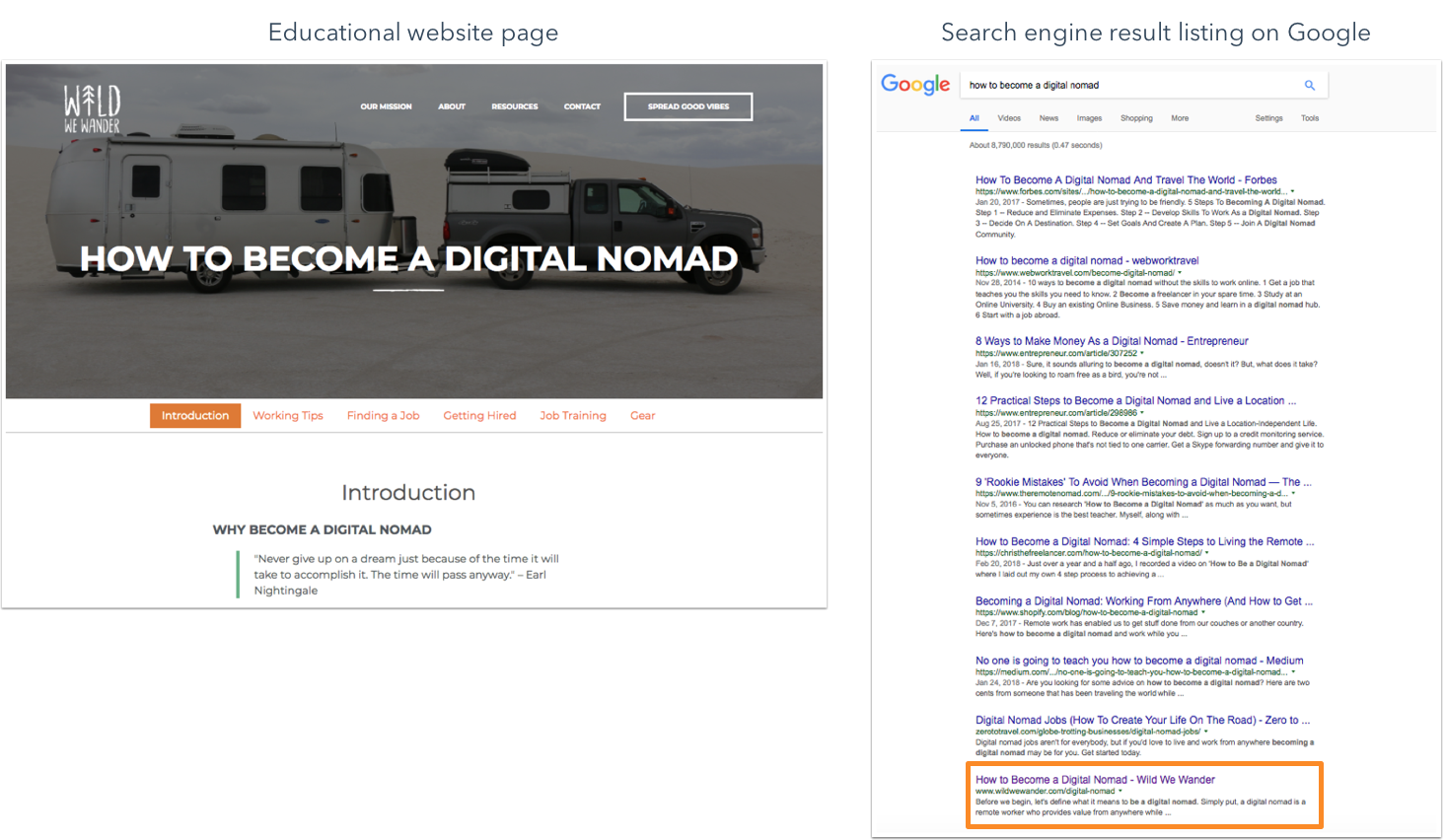Expand the arrow beside the zerototravel.com URL
The image size is (1446, 840).
pos(1205,732)
